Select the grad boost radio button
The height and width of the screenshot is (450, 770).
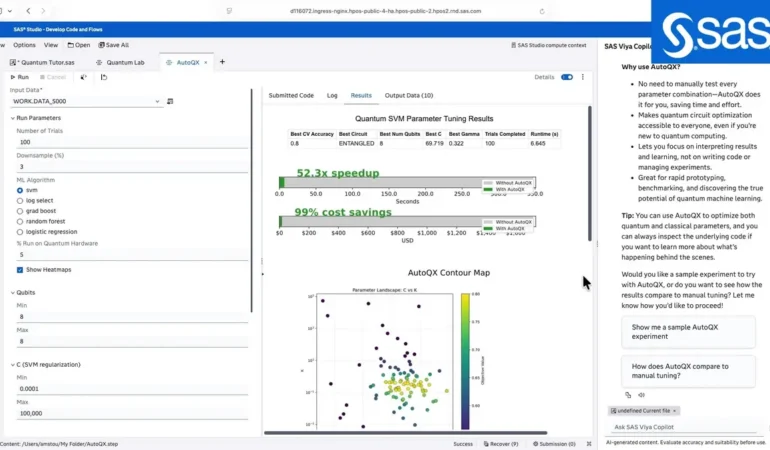pos(20,211)
